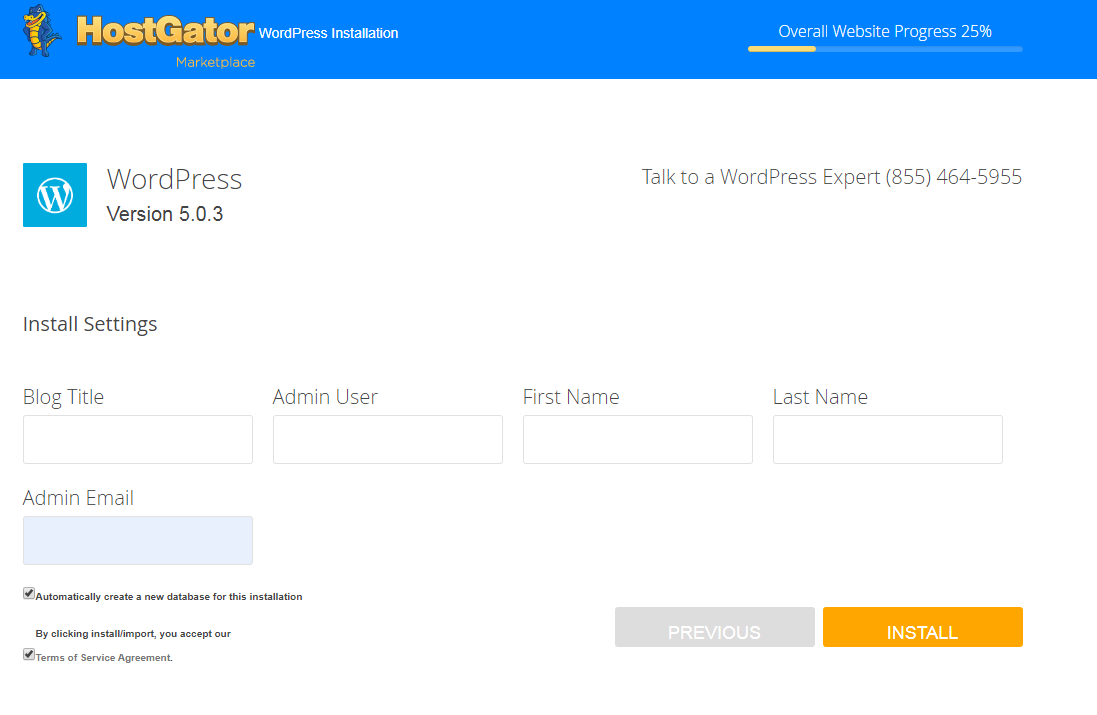Click the HostGator logo text
This screenshot has height=715, width=1097.
(x=165, y=31)
